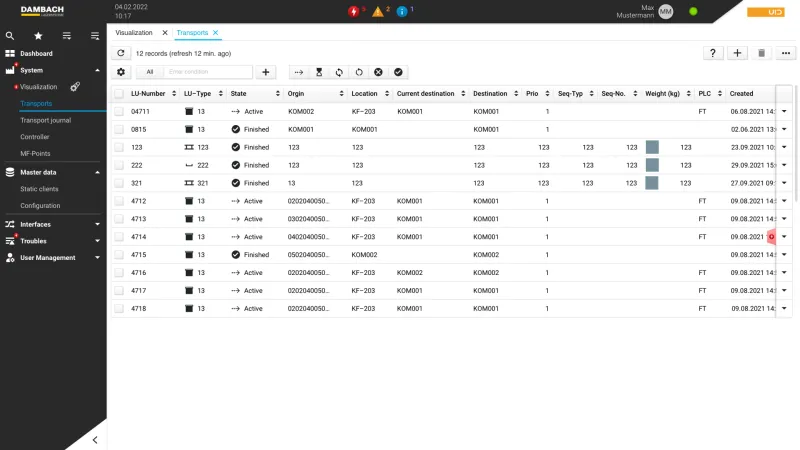Image resolution: width=800 pixels, height=450 pixels.
Task: Open Dashboard in sidebar
Action: click(x=36, y=54)
